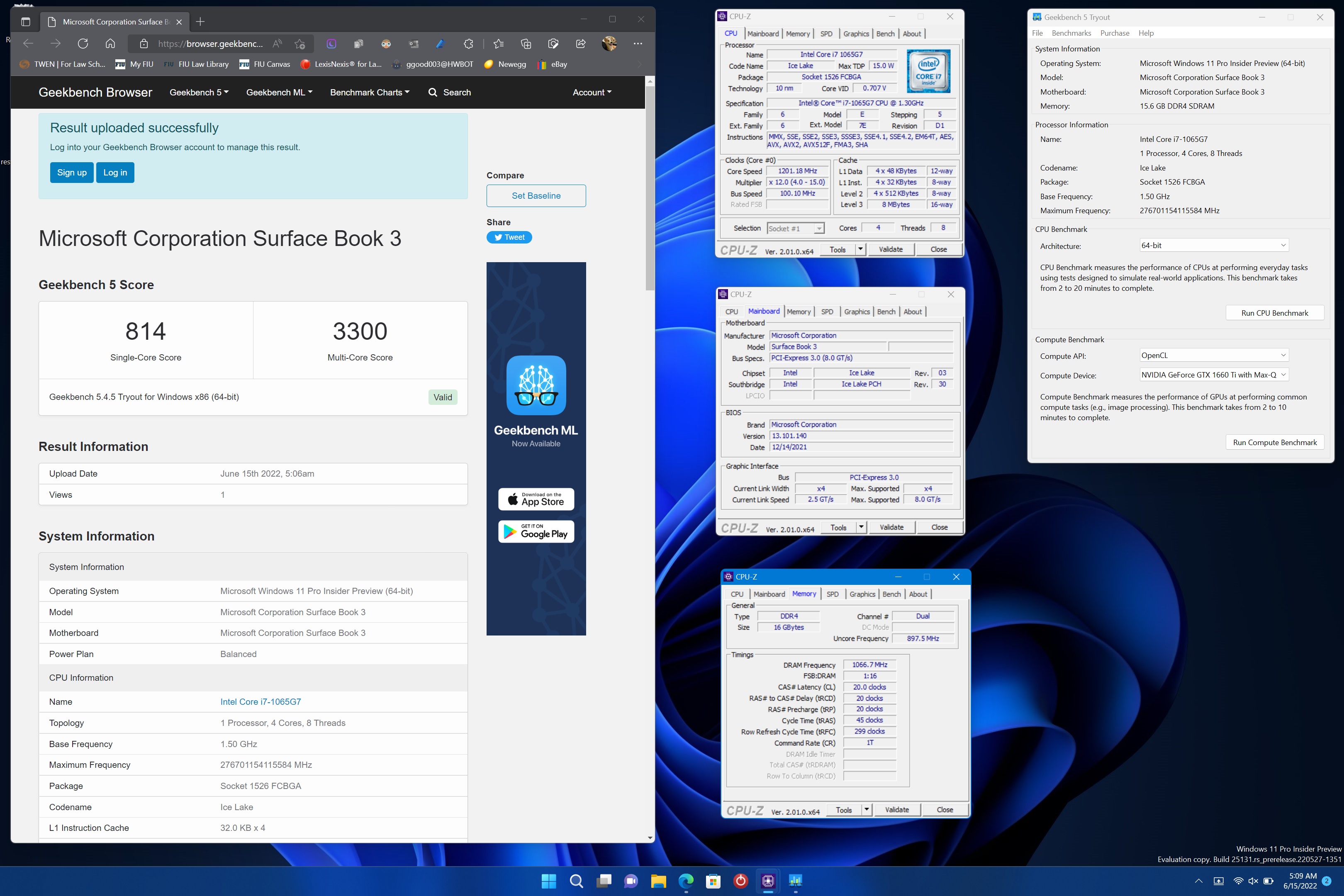Expand Tools arrow in Memory CPU-Z window

click(867, 810)
